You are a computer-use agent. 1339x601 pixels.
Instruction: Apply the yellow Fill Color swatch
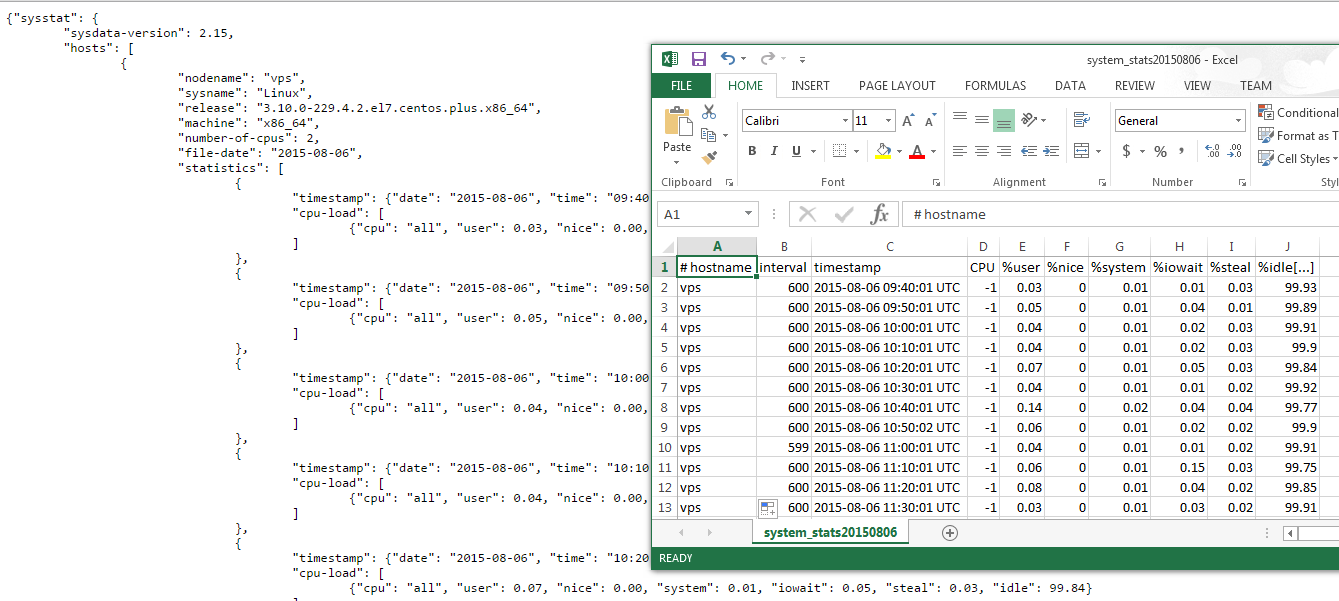tap(882, 151)
